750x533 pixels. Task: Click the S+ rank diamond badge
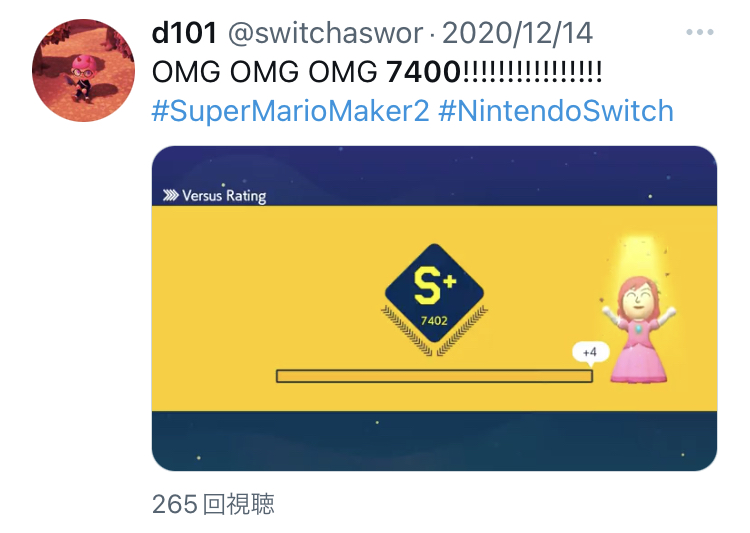click(434, 293)
